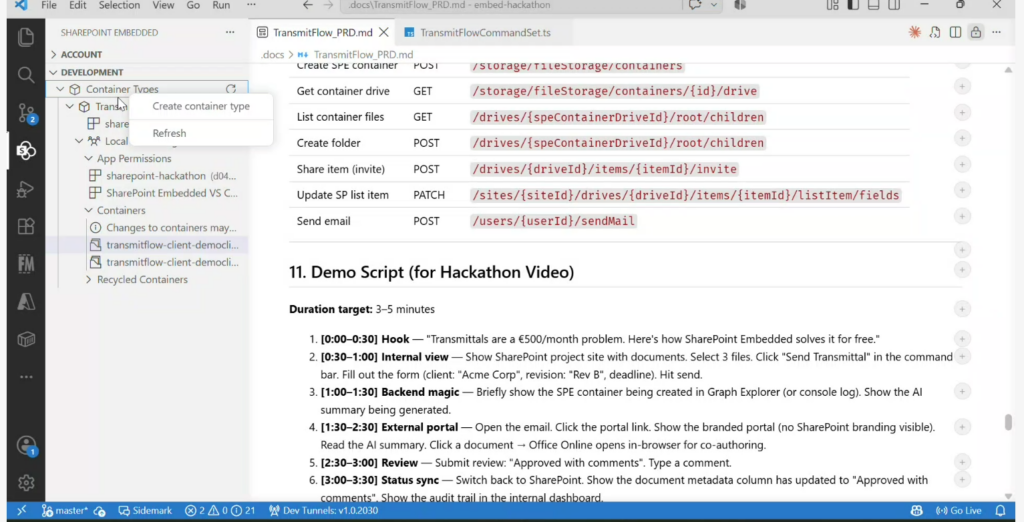
Task: Open the Selection menu
Action: [x=119, y=5]
